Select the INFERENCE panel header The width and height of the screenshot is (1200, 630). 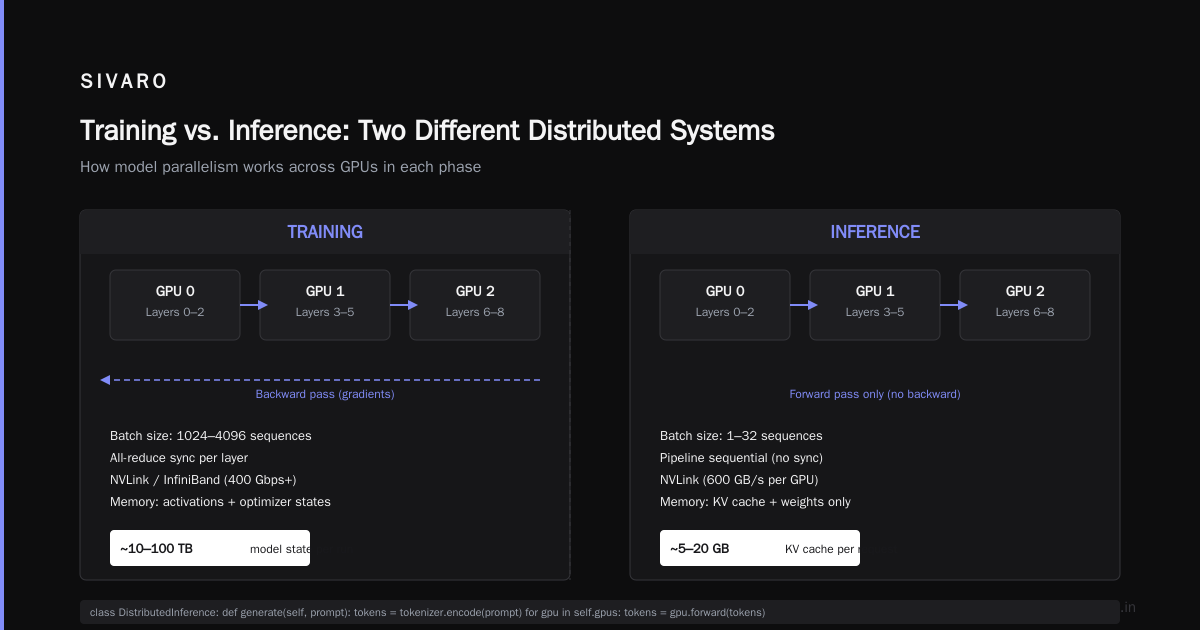[875, 232]
